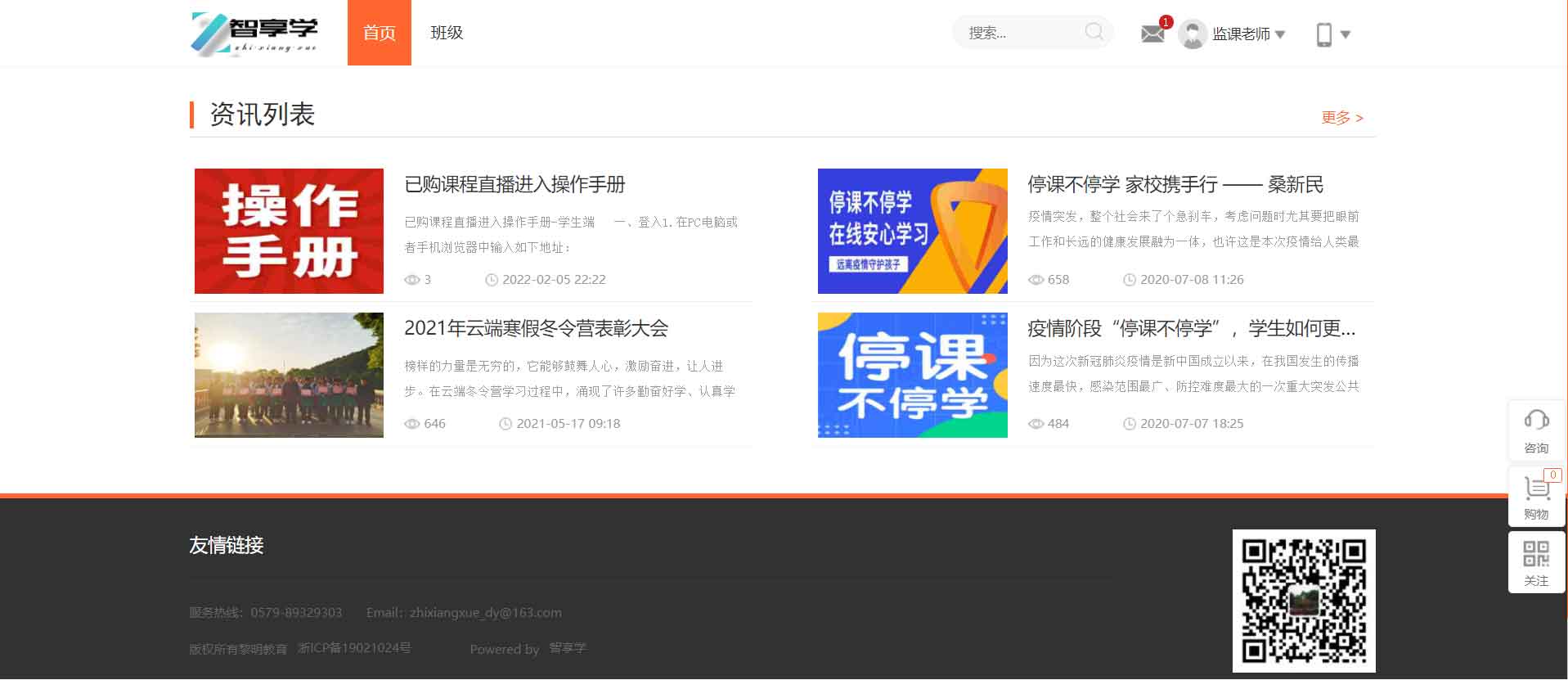The height and width of the screenshot is (680, 1568).
Task: Open the mail messages envelope icon
Action: (x=1152, y=34)
